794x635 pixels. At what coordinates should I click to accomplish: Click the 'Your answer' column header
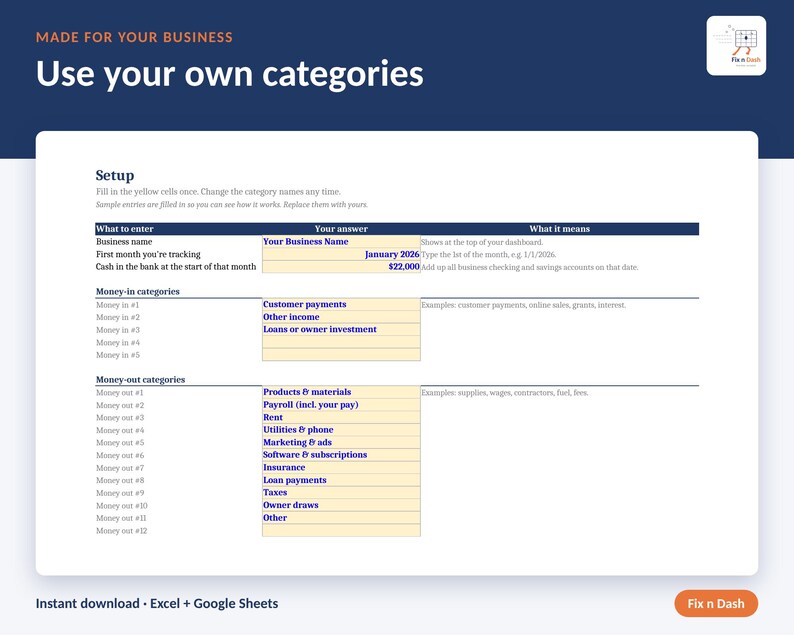pos(341,229)
